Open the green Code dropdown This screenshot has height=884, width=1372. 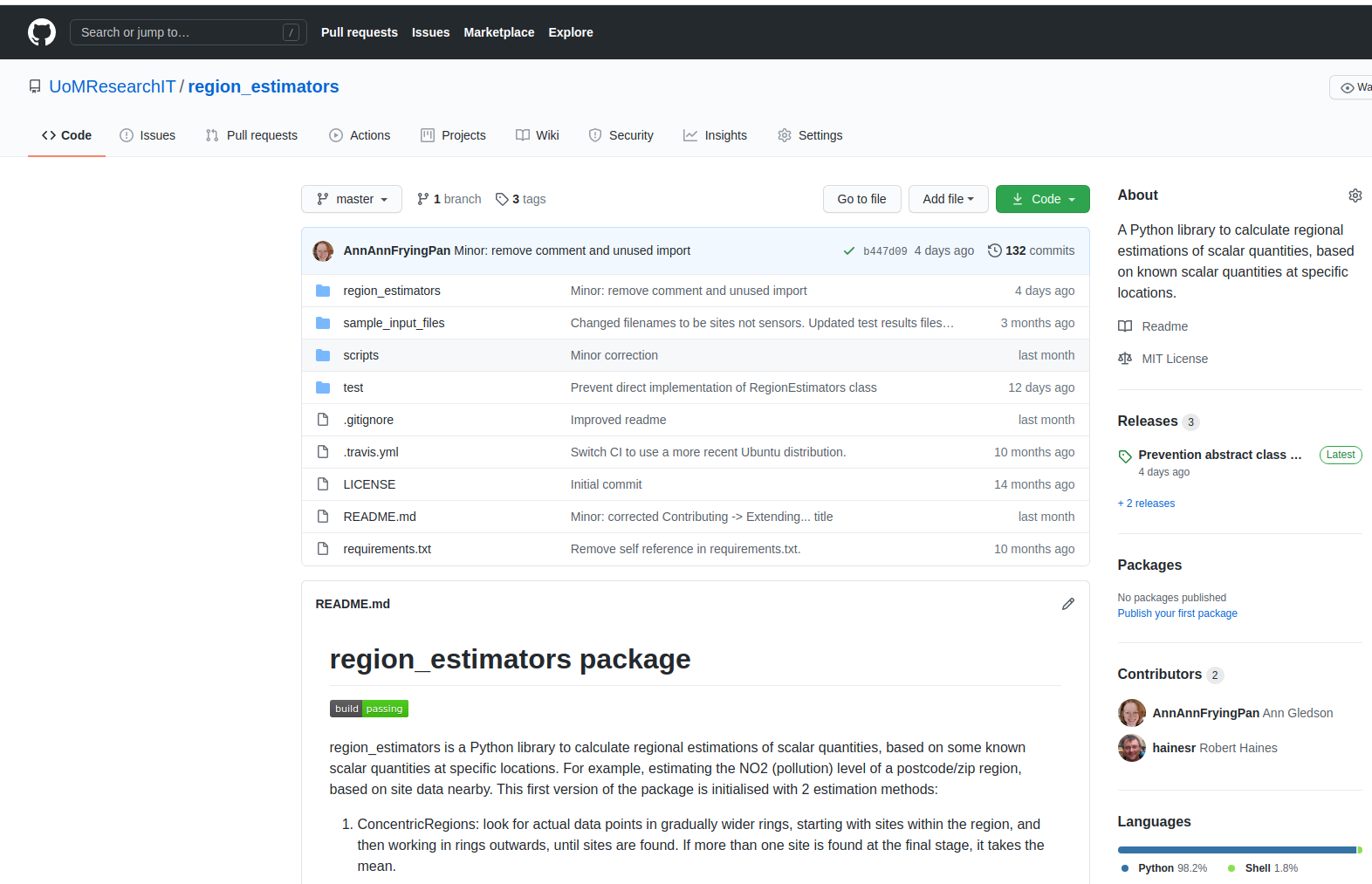[1043, 199]
